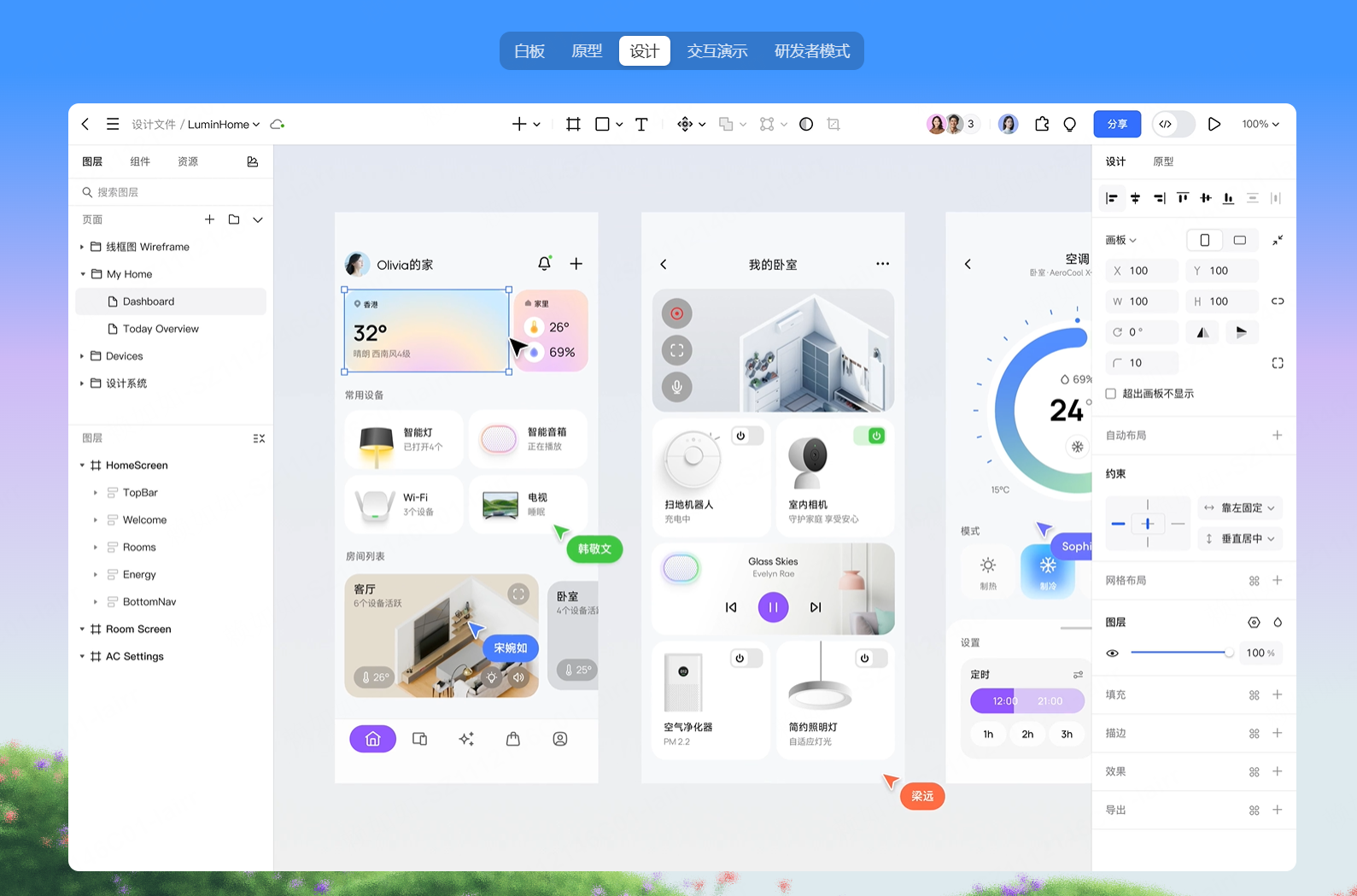The height and width of the screenshot is (896, 1357).
Task: Click the search layers field
Action: click(171, 192)
